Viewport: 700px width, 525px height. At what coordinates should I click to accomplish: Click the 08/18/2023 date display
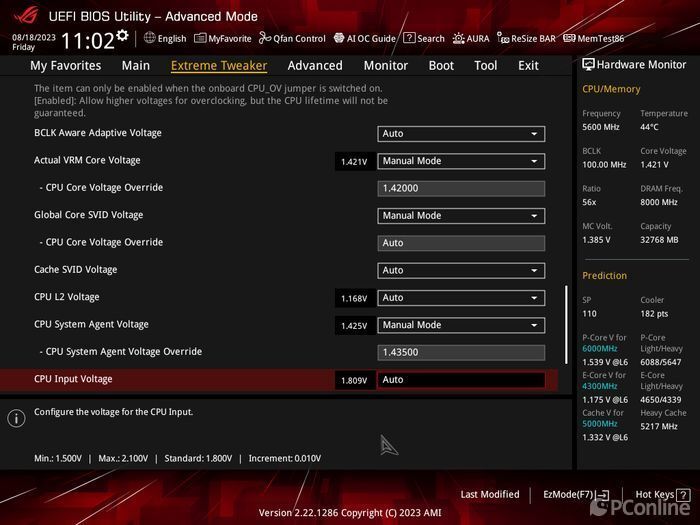34,38
